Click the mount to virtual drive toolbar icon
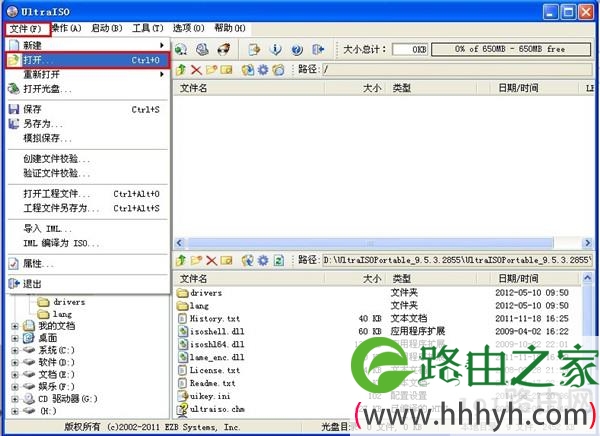Image resolution: width=600 pixels, height=436 pixels. click(181, 49)
